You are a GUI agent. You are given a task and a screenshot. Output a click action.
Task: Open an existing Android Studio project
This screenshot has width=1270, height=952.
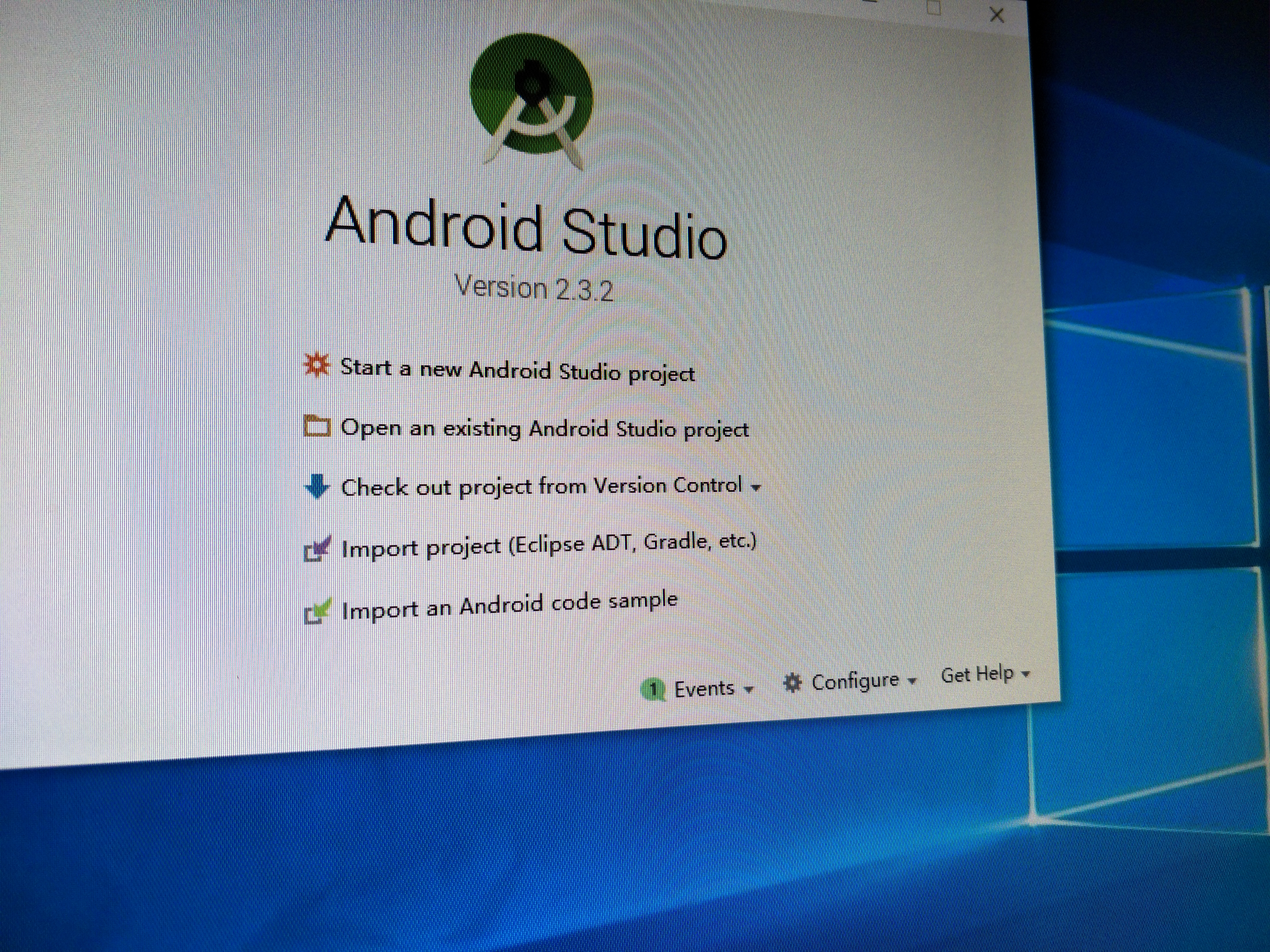(x=545, y=429)
